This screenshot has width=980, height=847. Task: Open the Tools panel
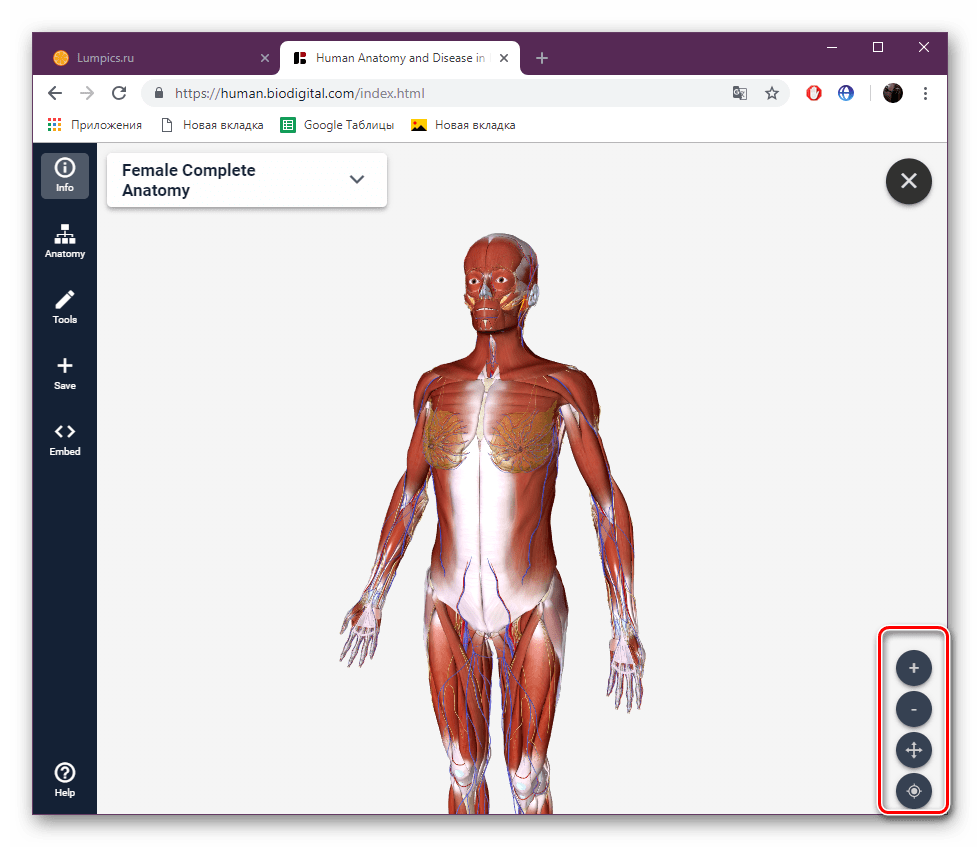coord(64,306)
